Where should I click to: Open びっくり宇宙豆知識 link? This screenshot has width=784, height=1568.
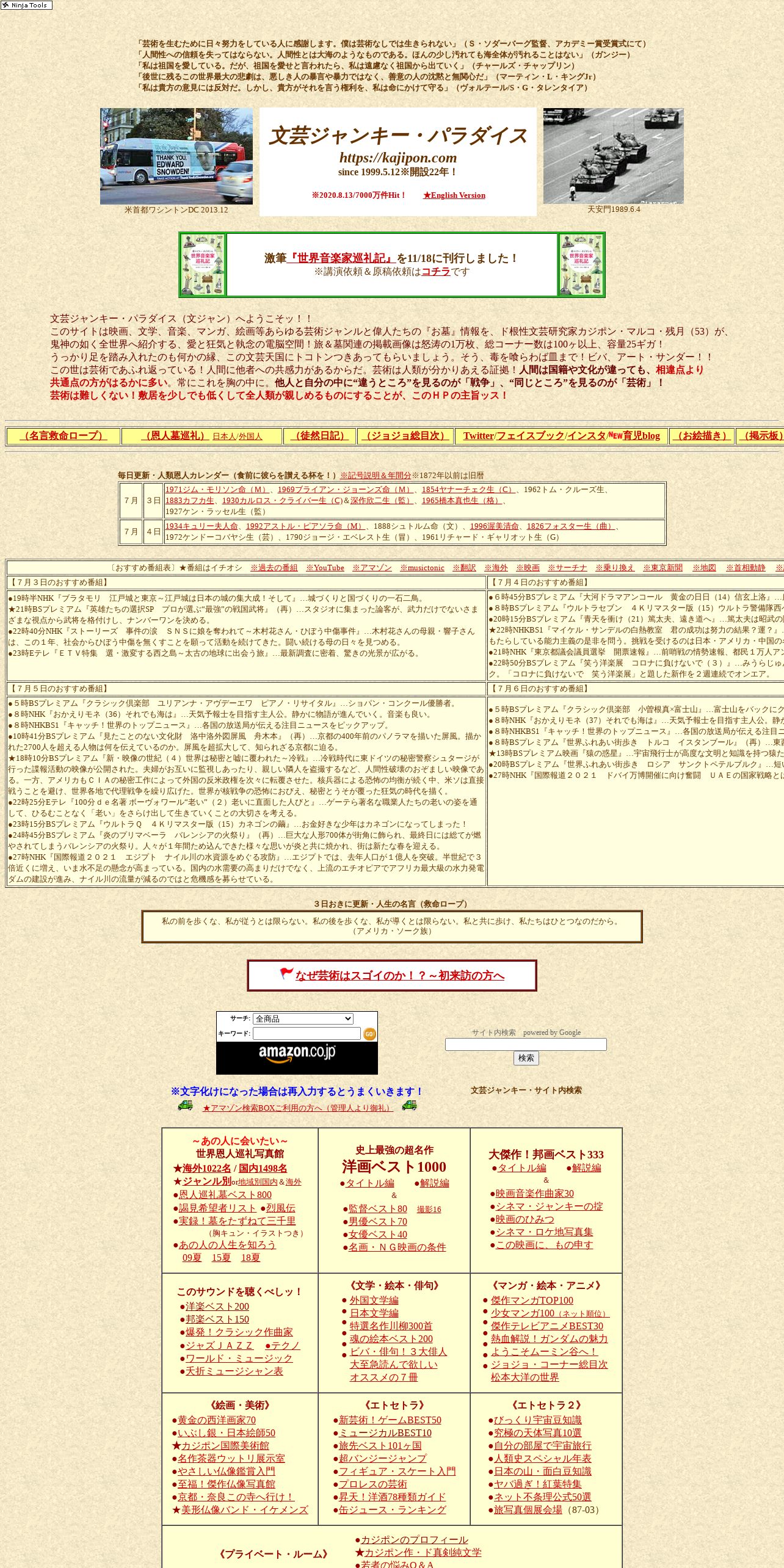coord(537,1420)
